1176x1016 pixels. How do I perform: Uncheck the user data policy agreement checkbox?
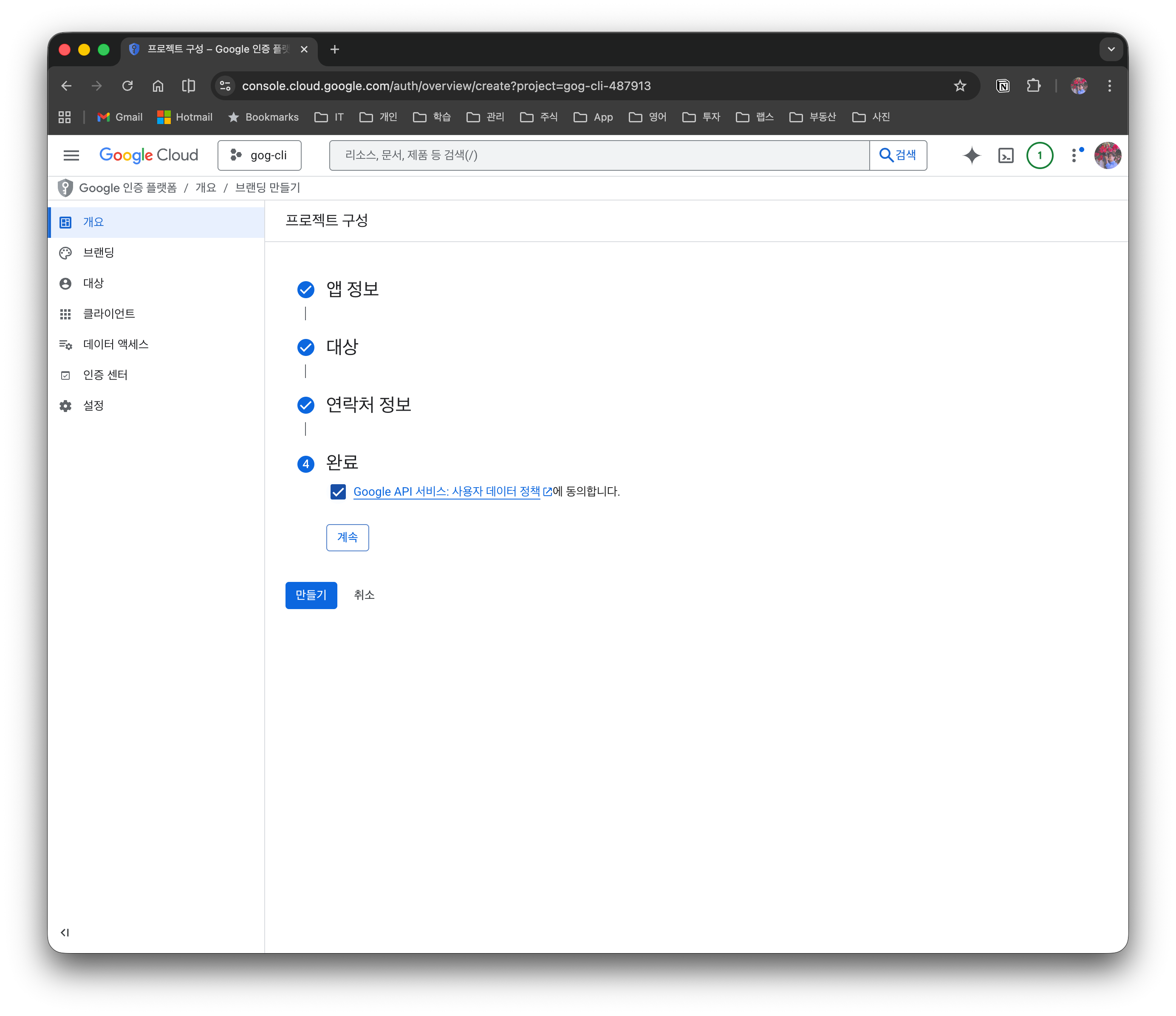point(338,492)
